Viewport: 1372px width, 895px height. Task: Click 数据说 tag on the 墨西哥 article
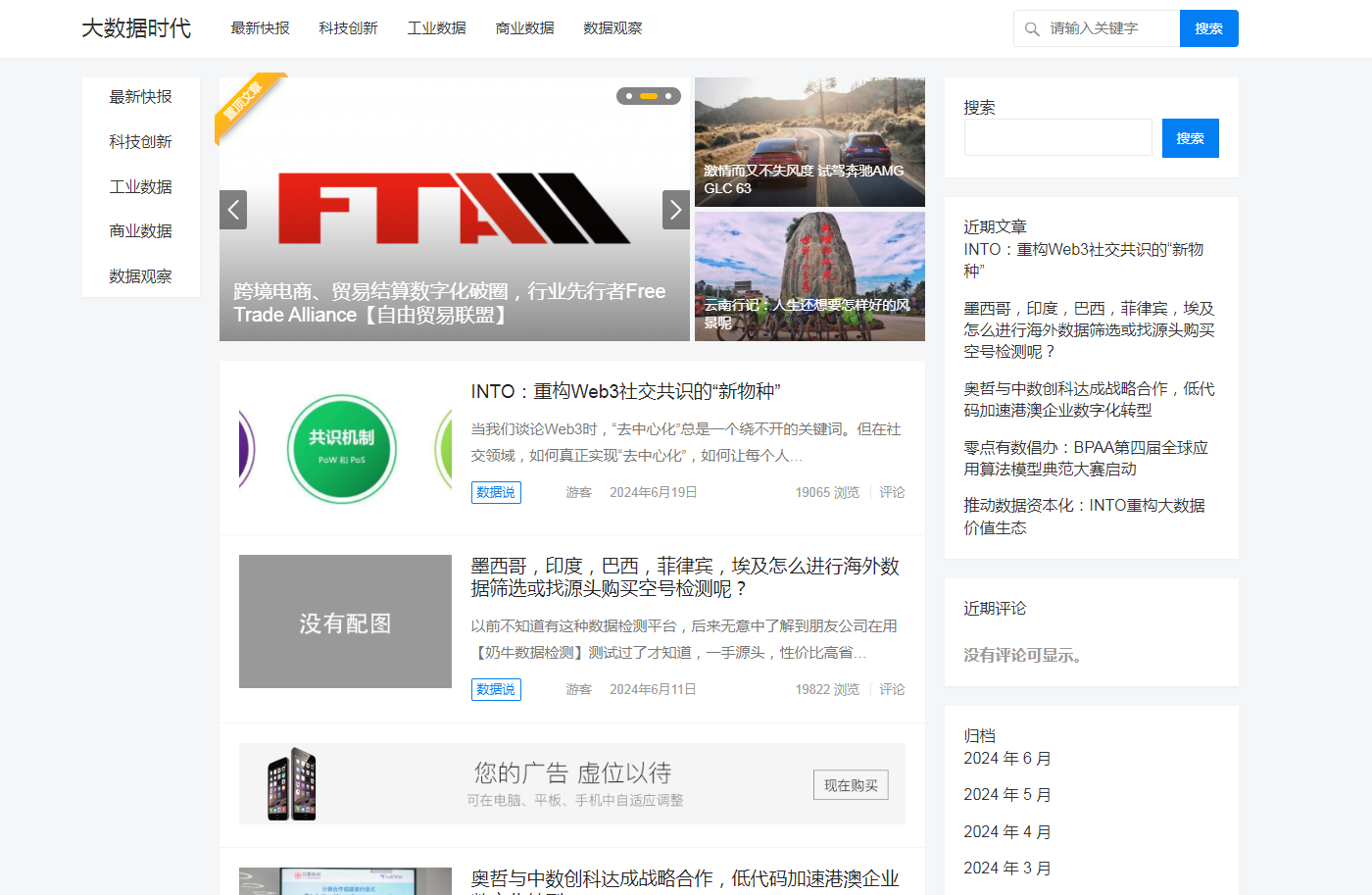point(496,689)
